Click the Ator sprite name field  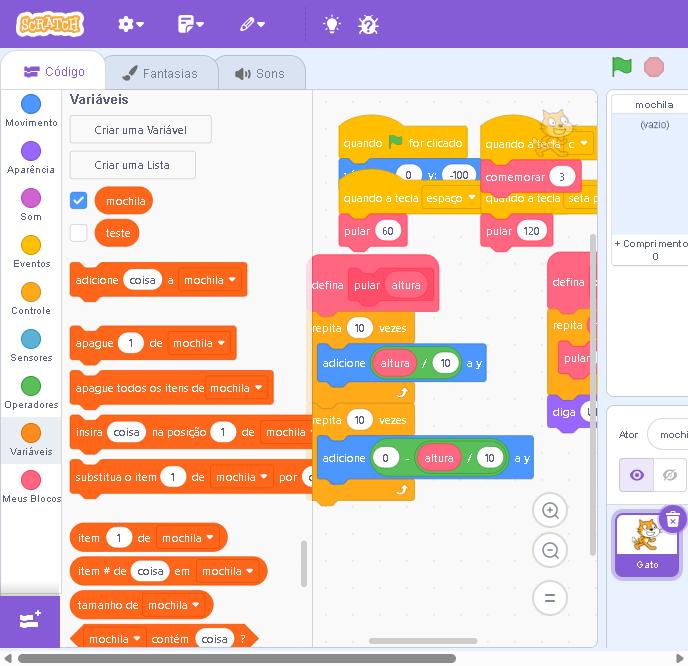pos(667,434)
